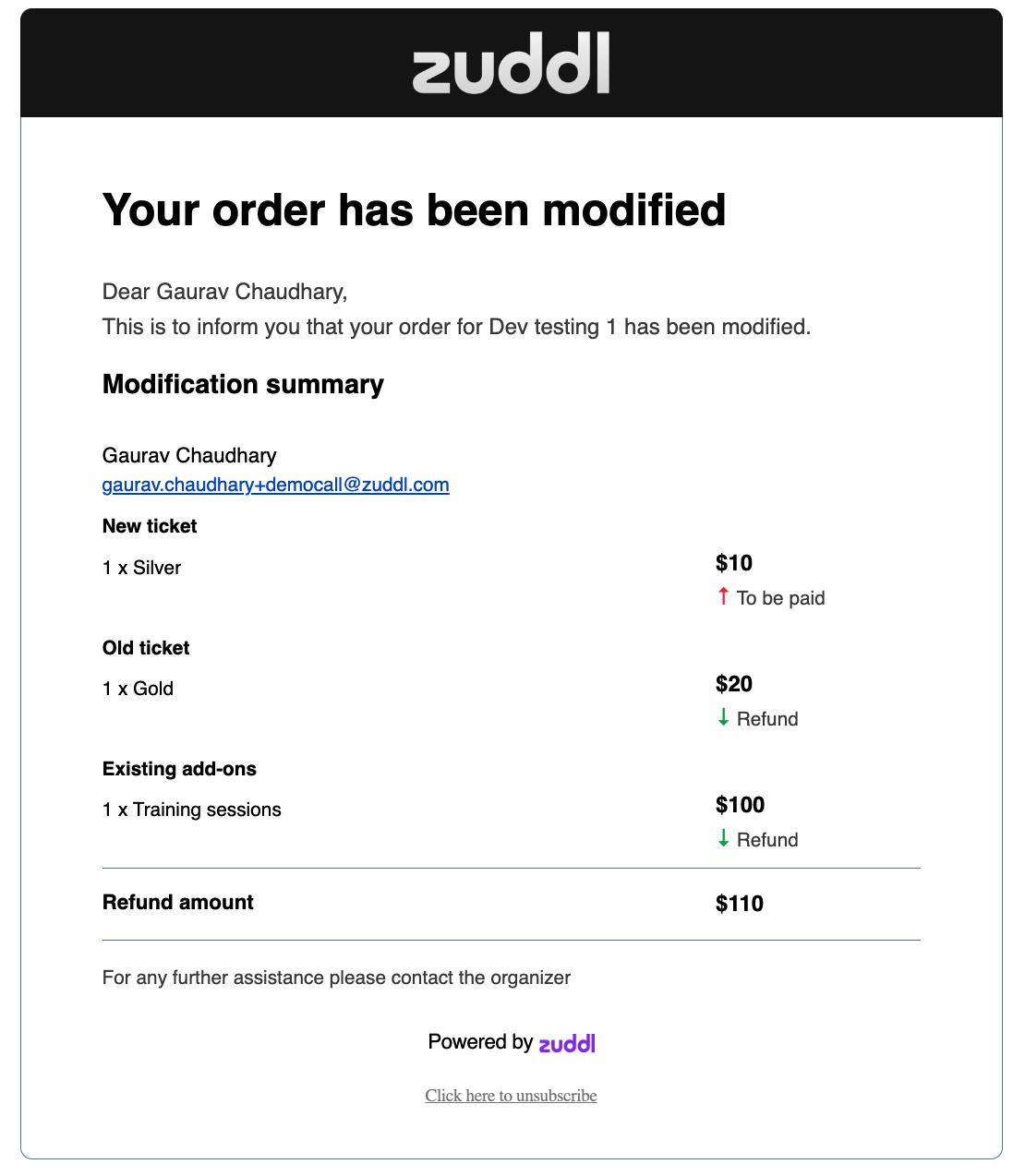Select the $100 Training sessions price

click(740, 805)
